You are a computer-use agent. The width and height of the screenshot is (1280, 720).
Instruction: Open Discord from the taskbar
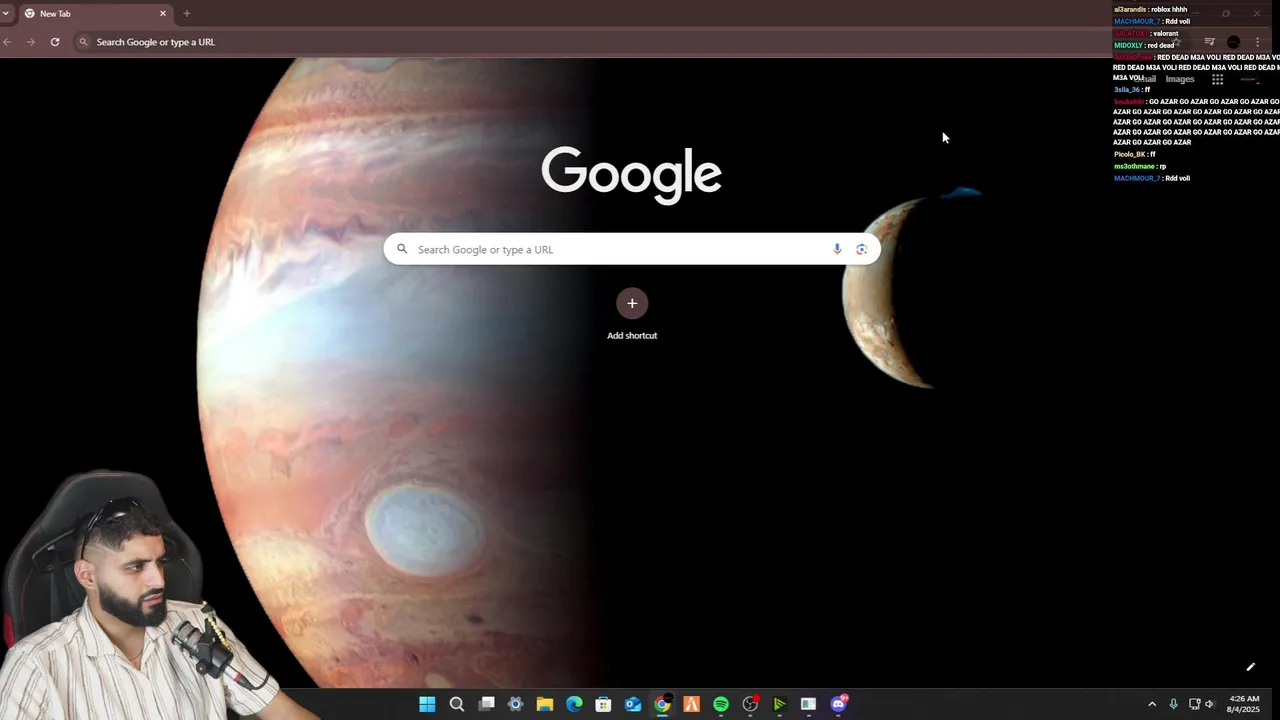838,704
